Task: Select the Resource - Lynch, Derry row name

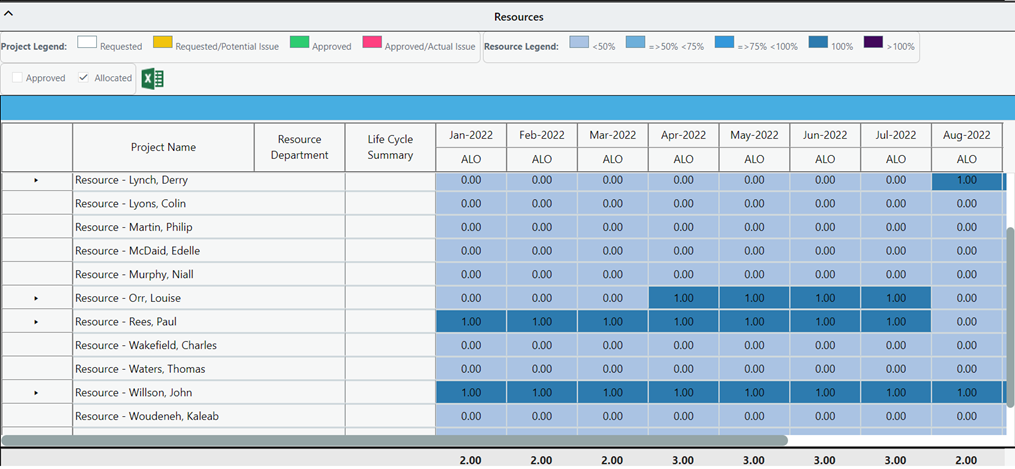Action: point(131,180)
